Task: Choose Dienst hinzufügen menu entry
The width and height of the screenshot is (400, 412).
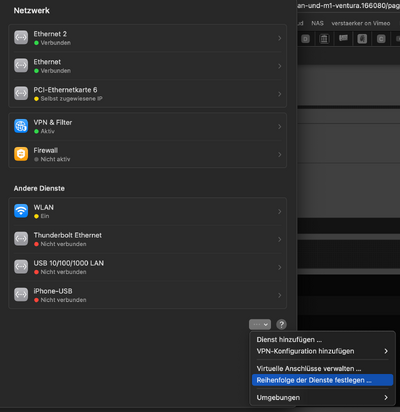Action: [289, 340]
